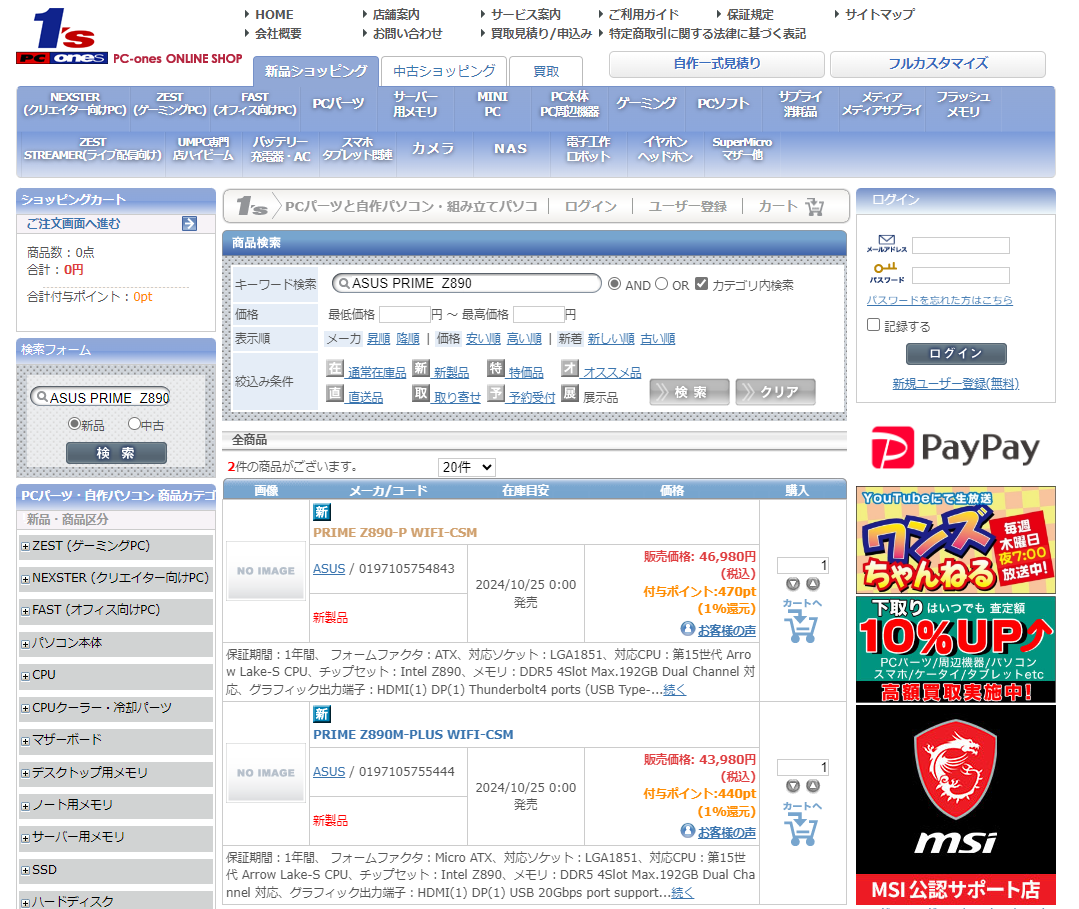This screenshot has width=1079, height=909.
Task: Decrease quantity arrow for PRIME Z890-P WIFI-CSM
Action: [793, 584]
